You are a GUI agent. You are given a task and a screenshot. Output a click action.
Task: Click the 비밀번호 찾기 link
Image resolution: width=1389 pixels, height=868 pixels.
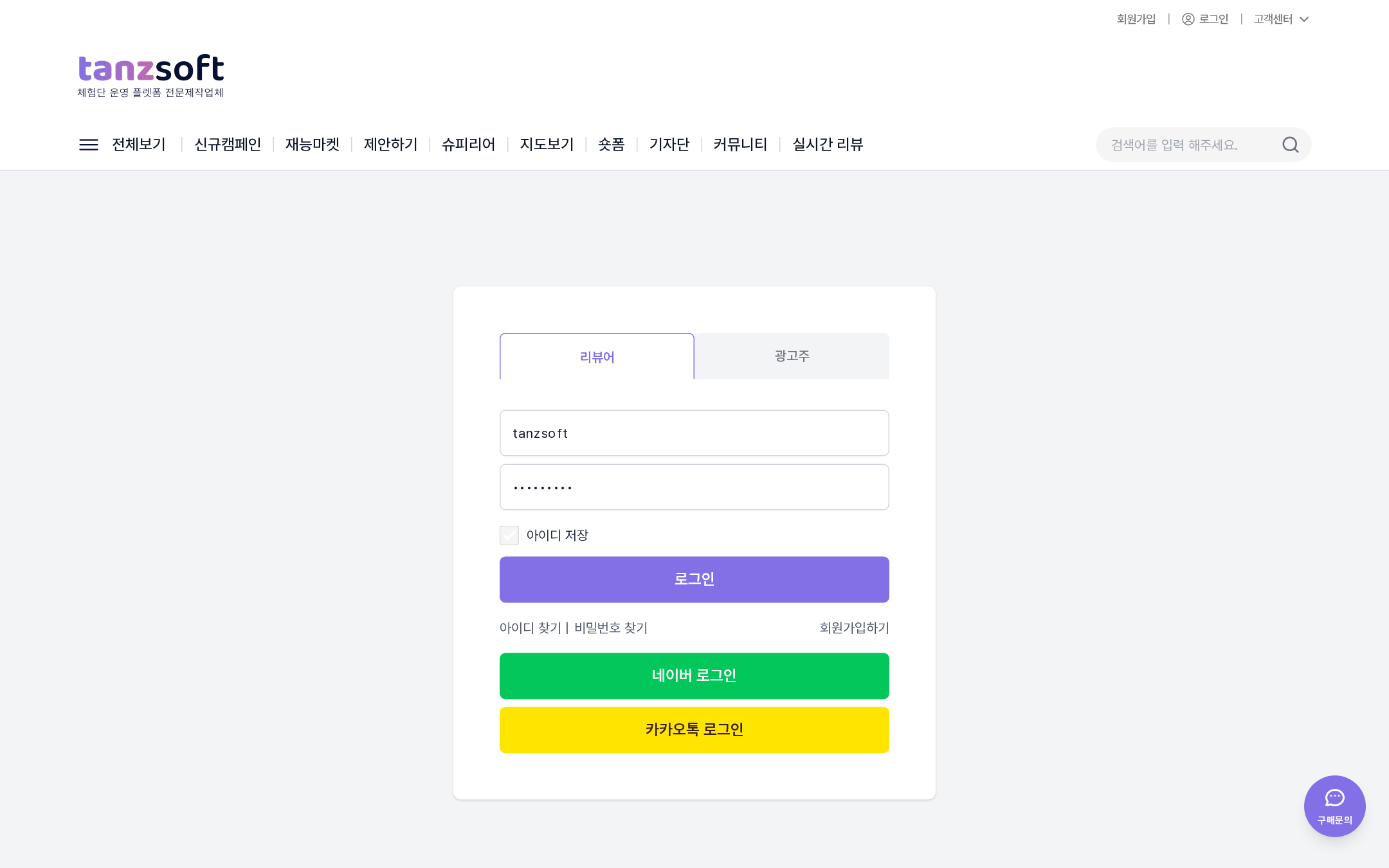(x=611, y=628)
